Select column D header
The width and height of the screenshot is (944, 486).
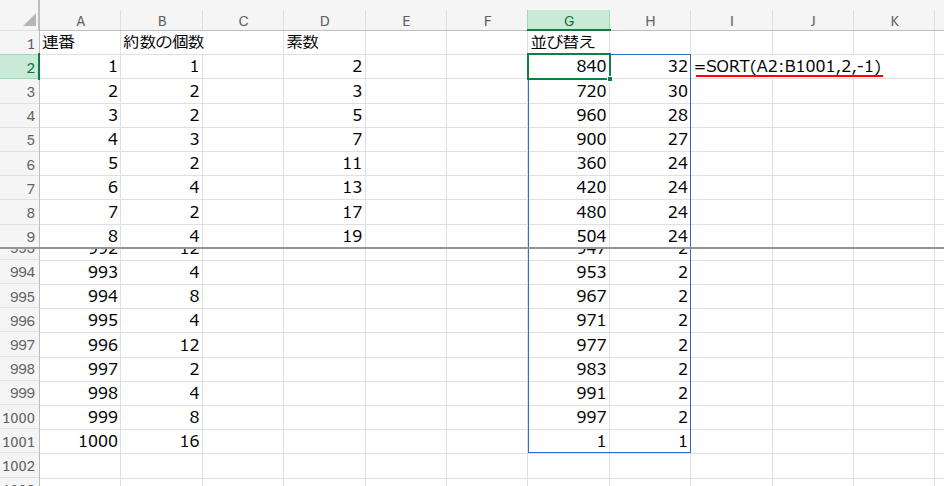324,21
